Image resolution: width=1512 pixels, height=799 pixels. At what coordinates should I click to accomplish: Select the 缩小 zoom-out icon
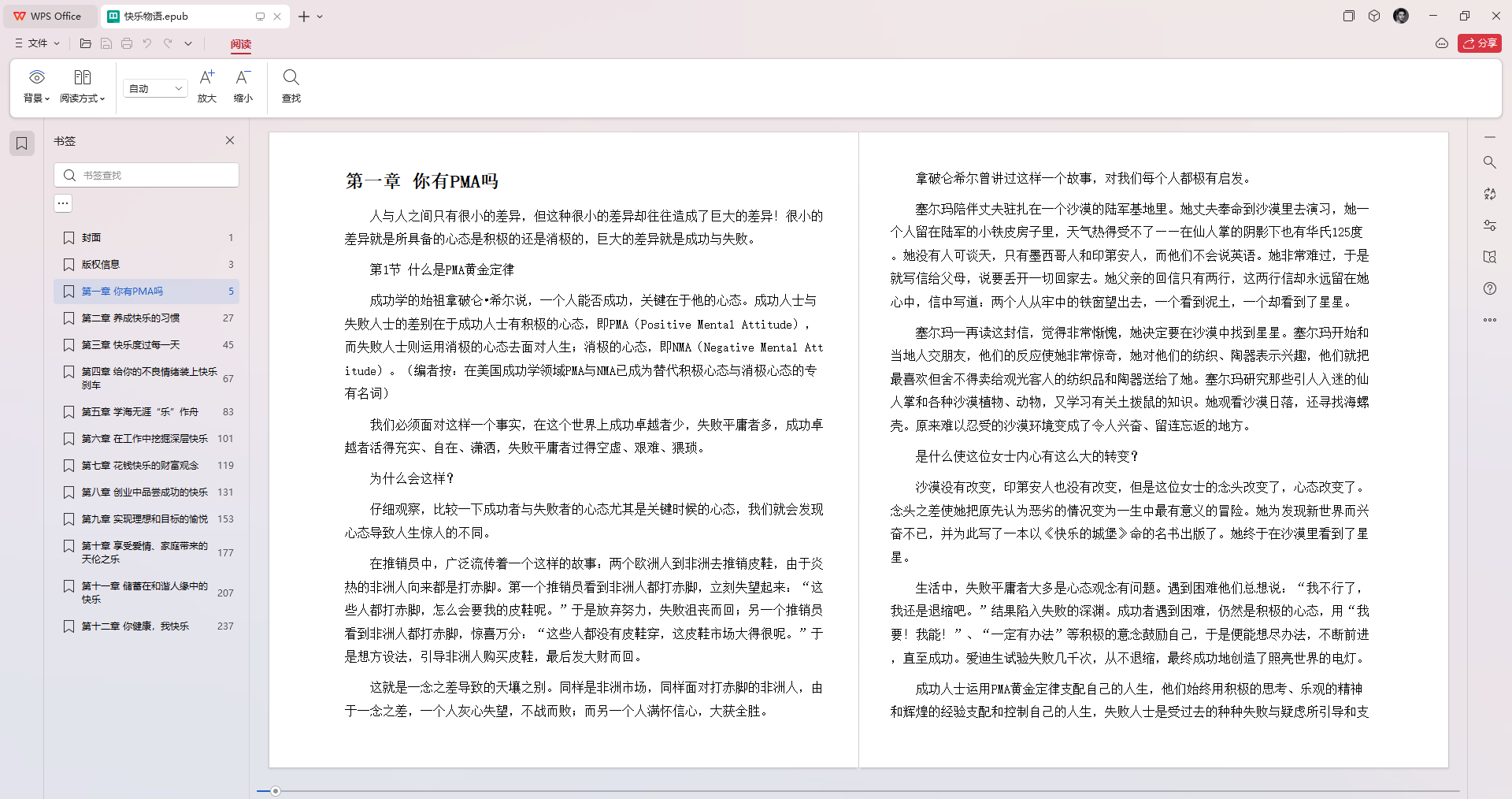point(243,85)
